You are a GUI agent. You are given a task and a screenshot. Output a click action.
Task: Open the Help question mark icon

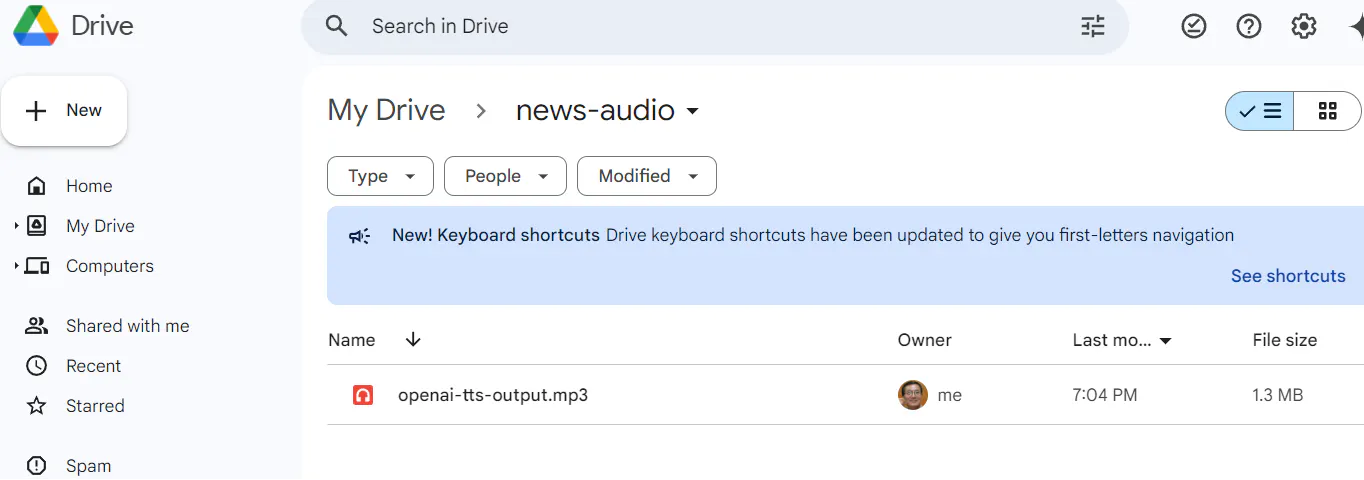(x=1249, y=26)
